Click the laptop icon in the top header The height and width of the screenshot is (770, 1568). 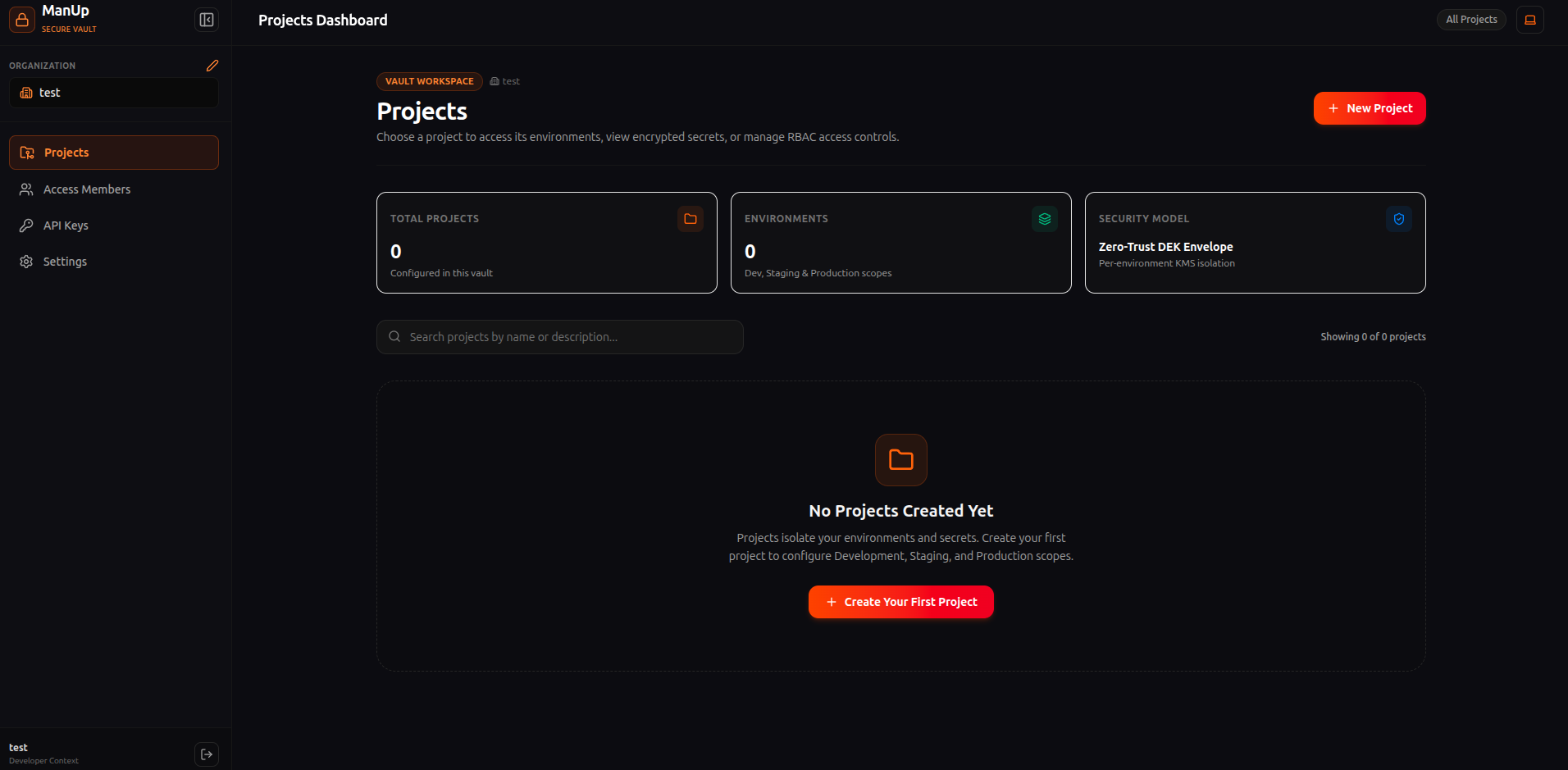pos(1530,20)
